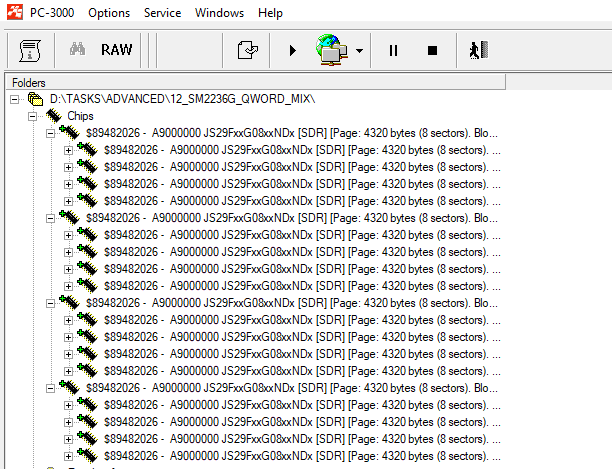
Task: Open the Windows menu
Action: click(x=219, y=13)
